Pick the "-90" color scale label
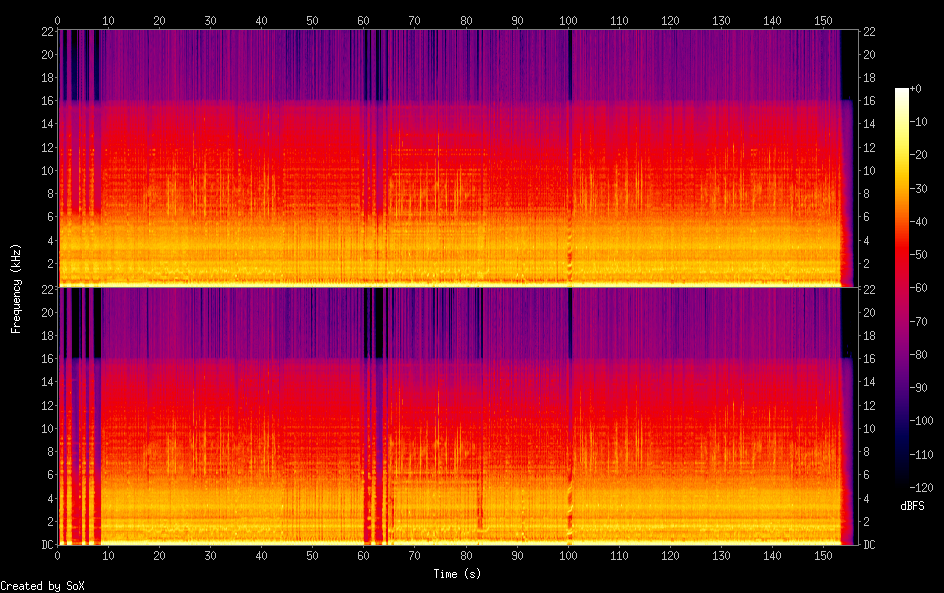 pyautogui.click(x=918, y=388)
